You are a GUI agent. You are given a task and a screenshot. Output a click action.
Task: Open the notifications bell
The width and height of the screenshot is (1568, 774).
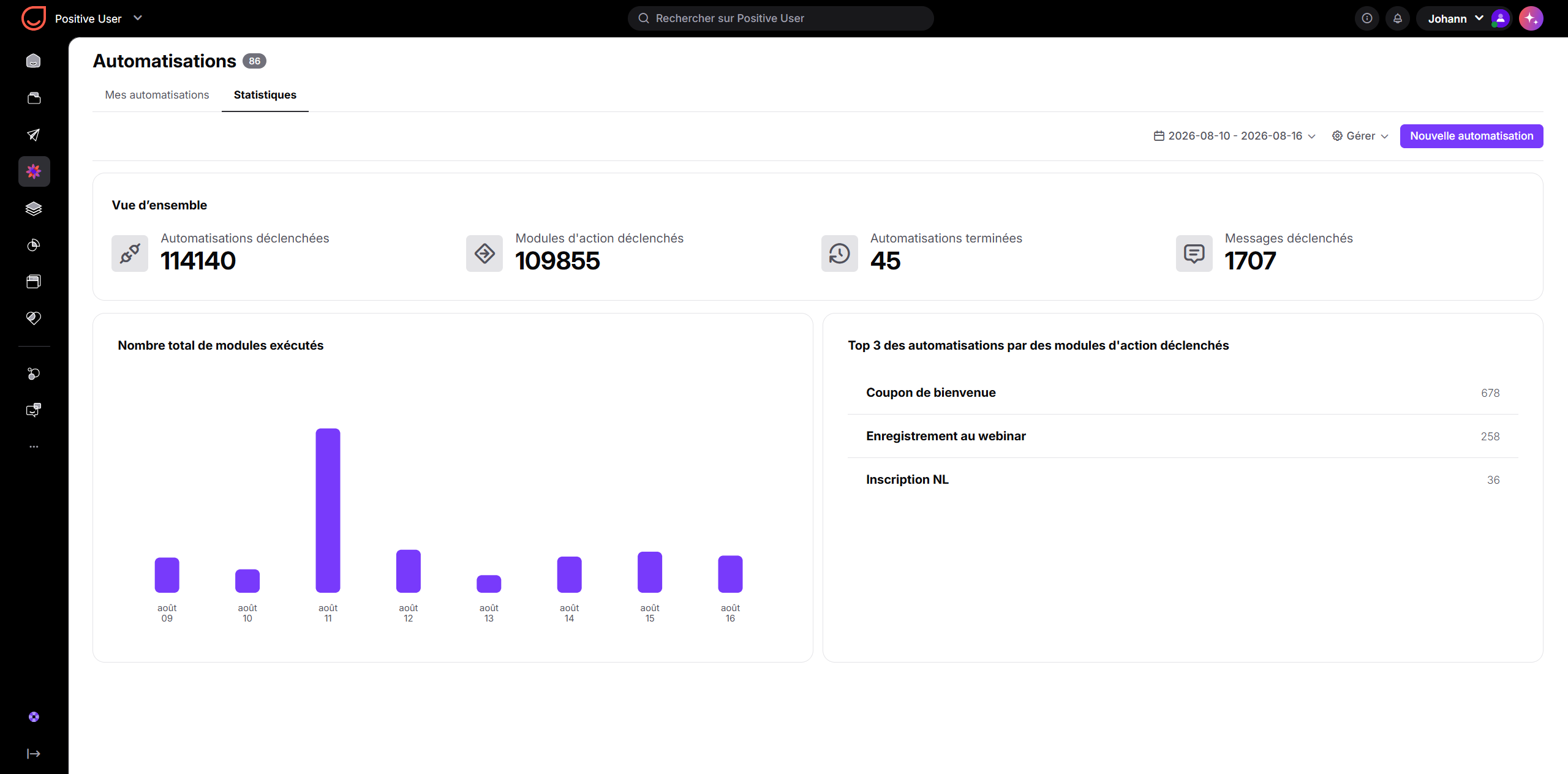[x=1398, y=18]
